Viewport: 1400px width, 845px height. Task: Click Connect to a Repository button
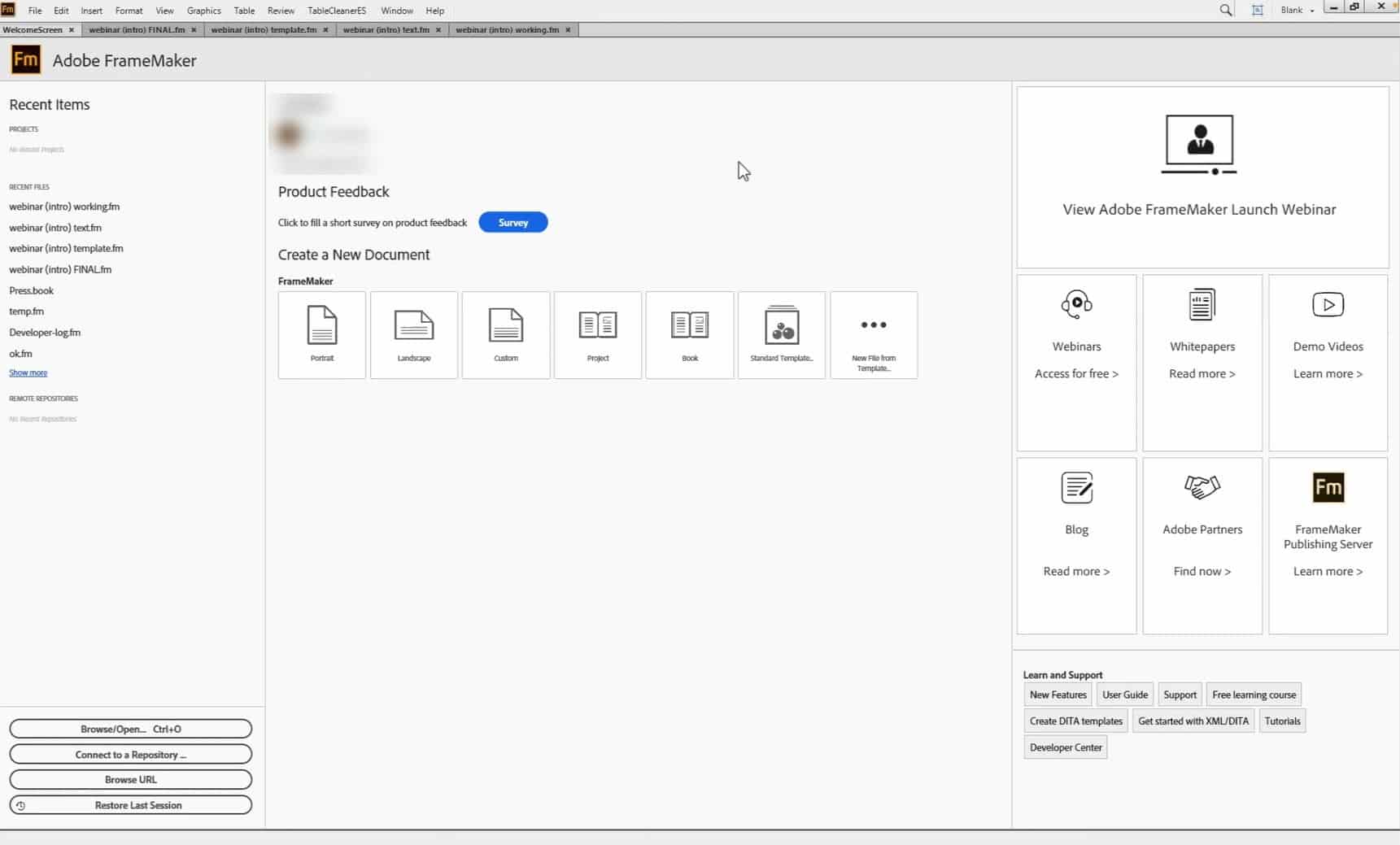tap(130, 755)
